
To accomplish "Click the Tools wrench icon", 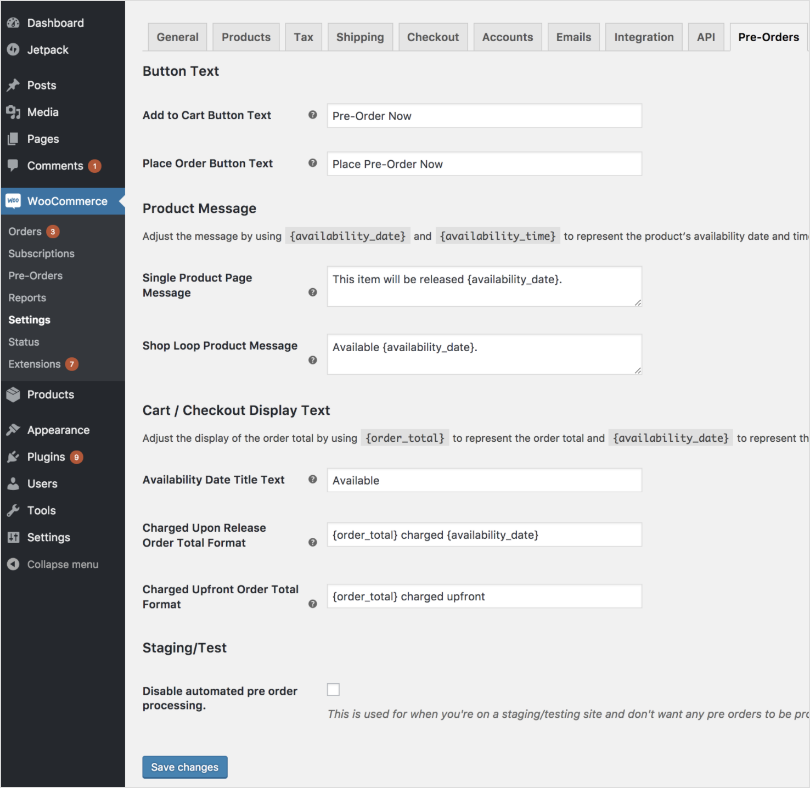I will pyautogui.click(x=13, y=510).
